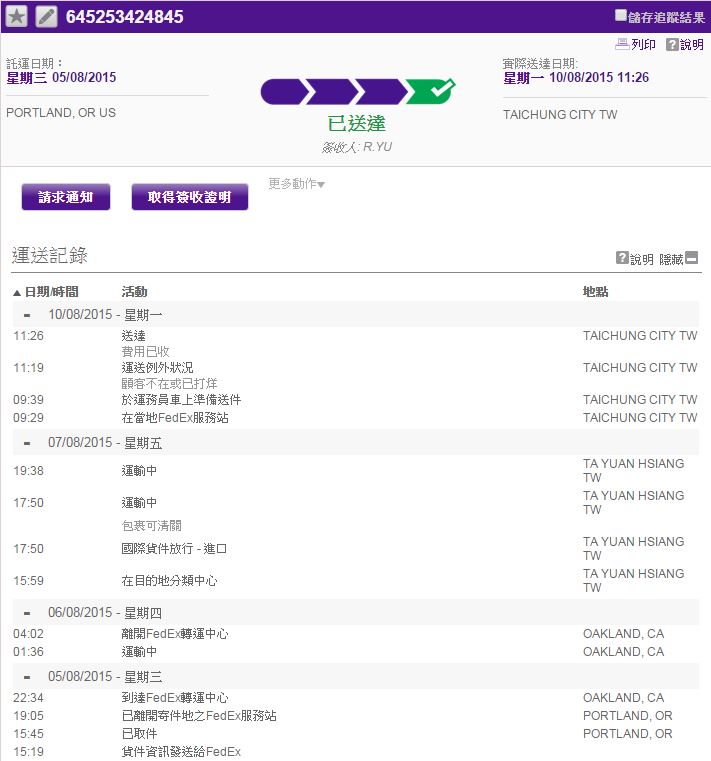Viewport: 711px width, 761px height.
Task: Click the 在當地FedEx服務站 activity
Action: [x=175, y=418]
